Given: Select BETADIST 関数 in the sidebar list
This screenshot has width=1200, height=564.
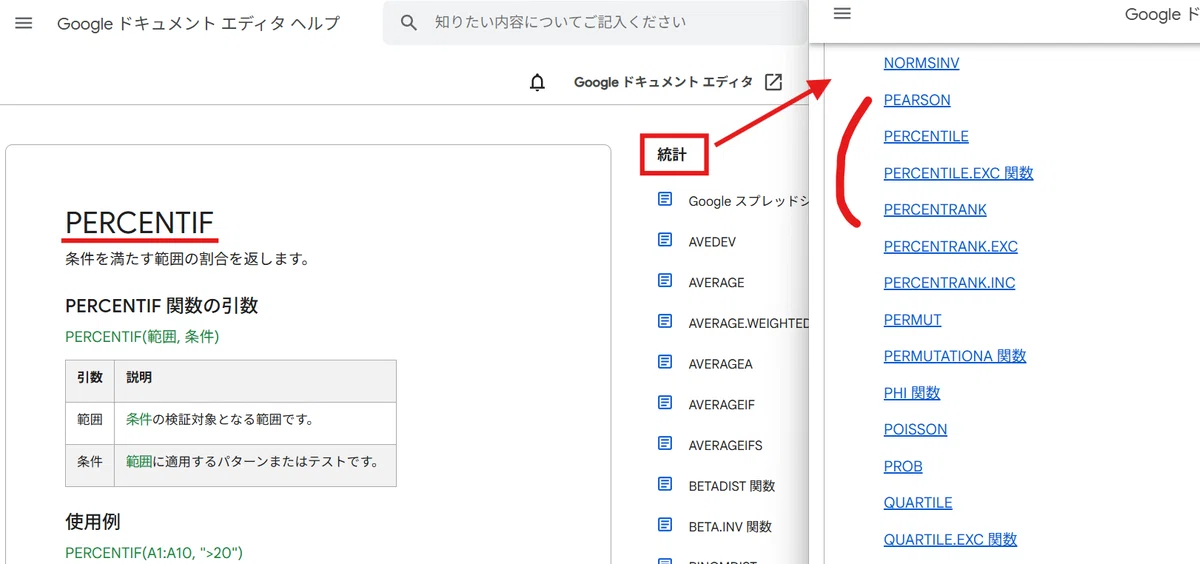Looking at the screenshot, I should coord(731,486).
